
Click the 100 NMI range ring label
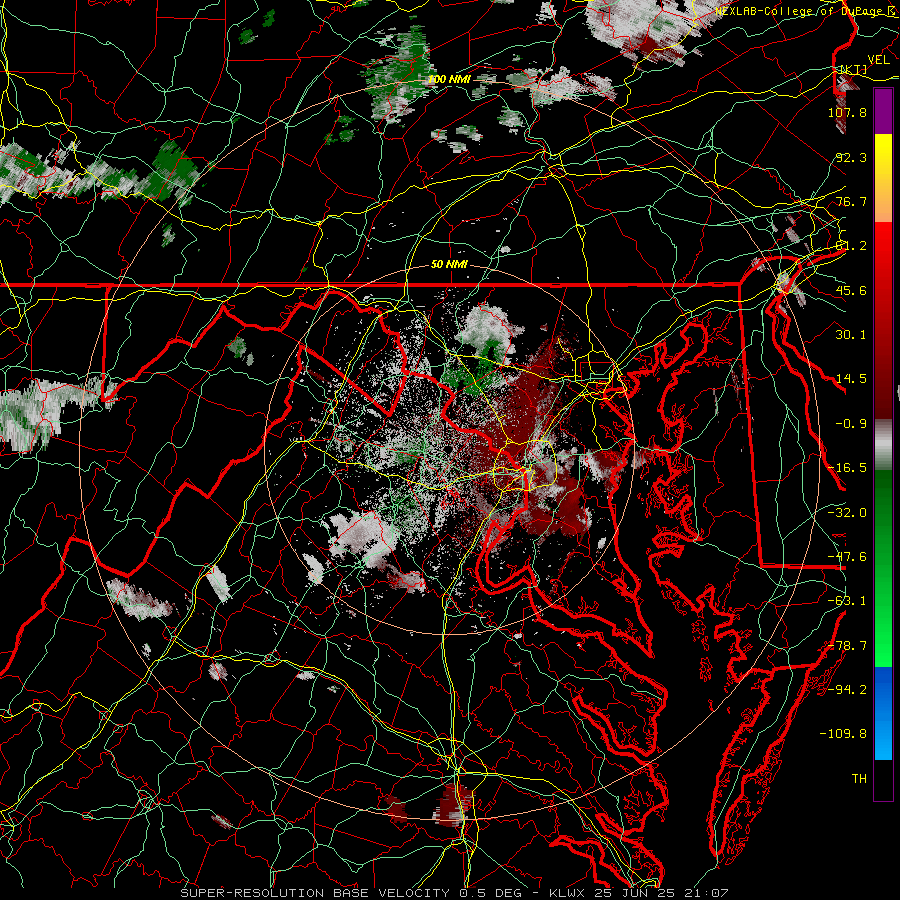(449, 79)
